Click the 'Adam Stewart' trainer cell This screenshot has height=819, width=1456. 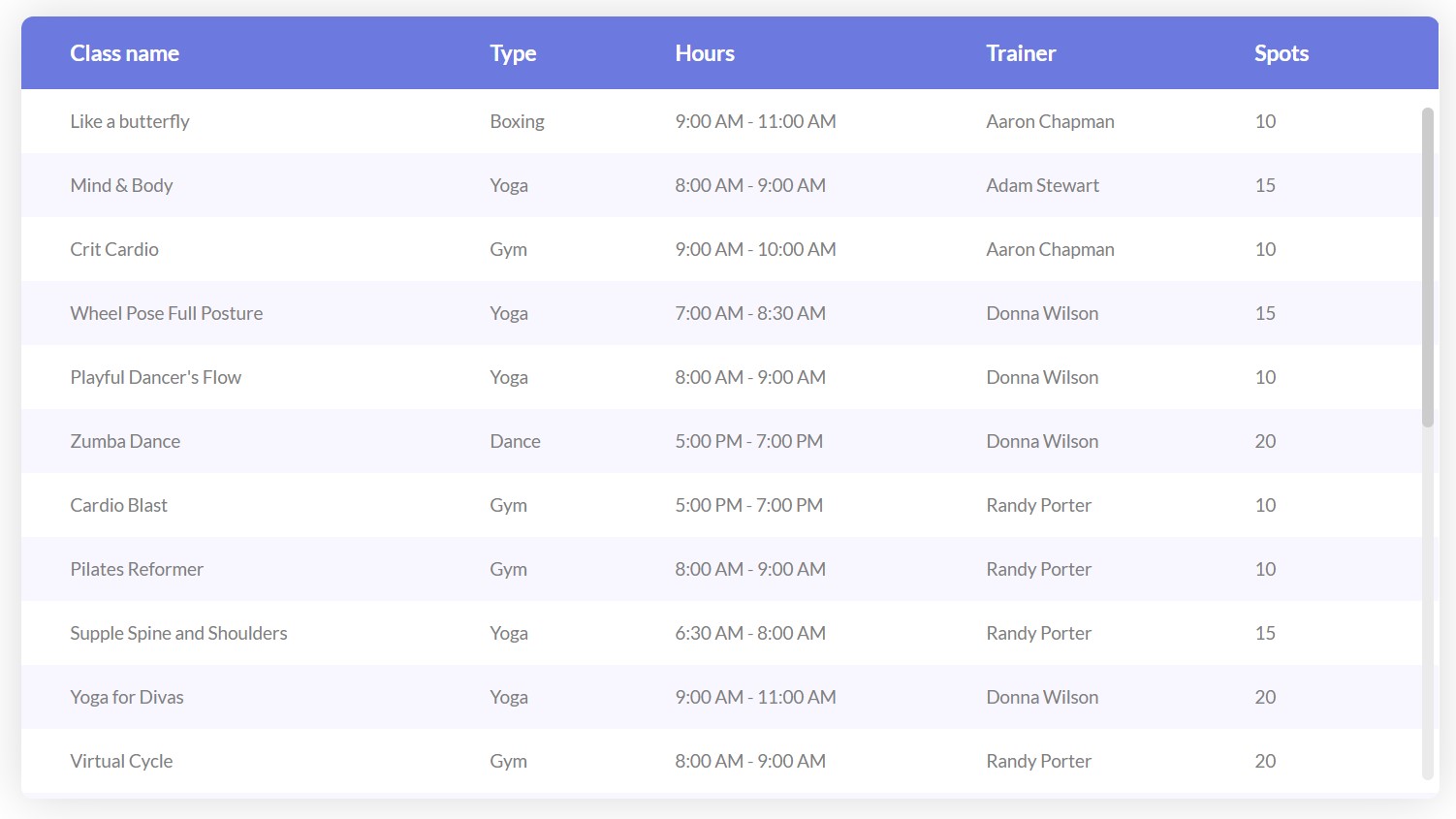[x=1042, y=185]
